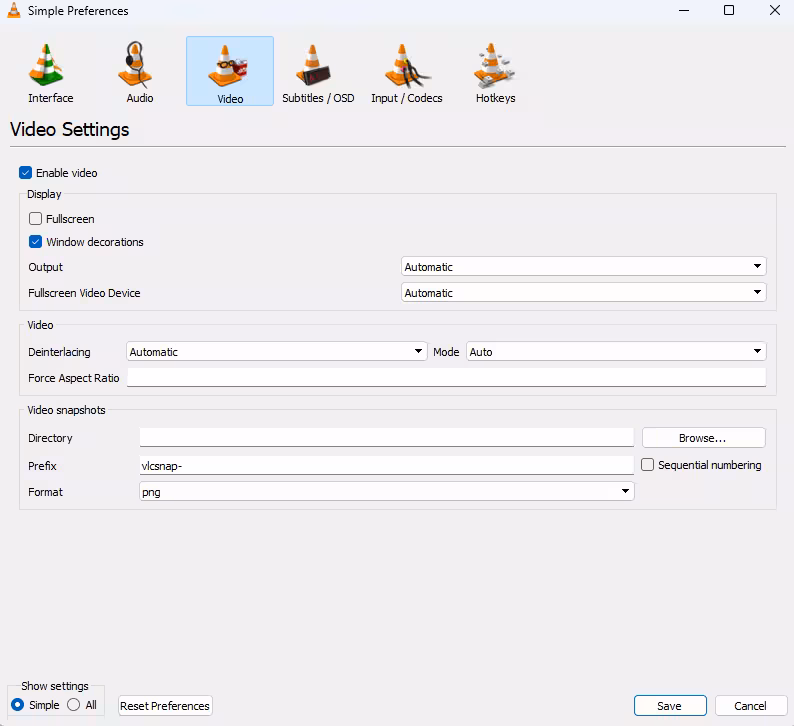Maximize the Simple Preferences window
Viewport: 794px width, 726px height.
pos(729,11)
